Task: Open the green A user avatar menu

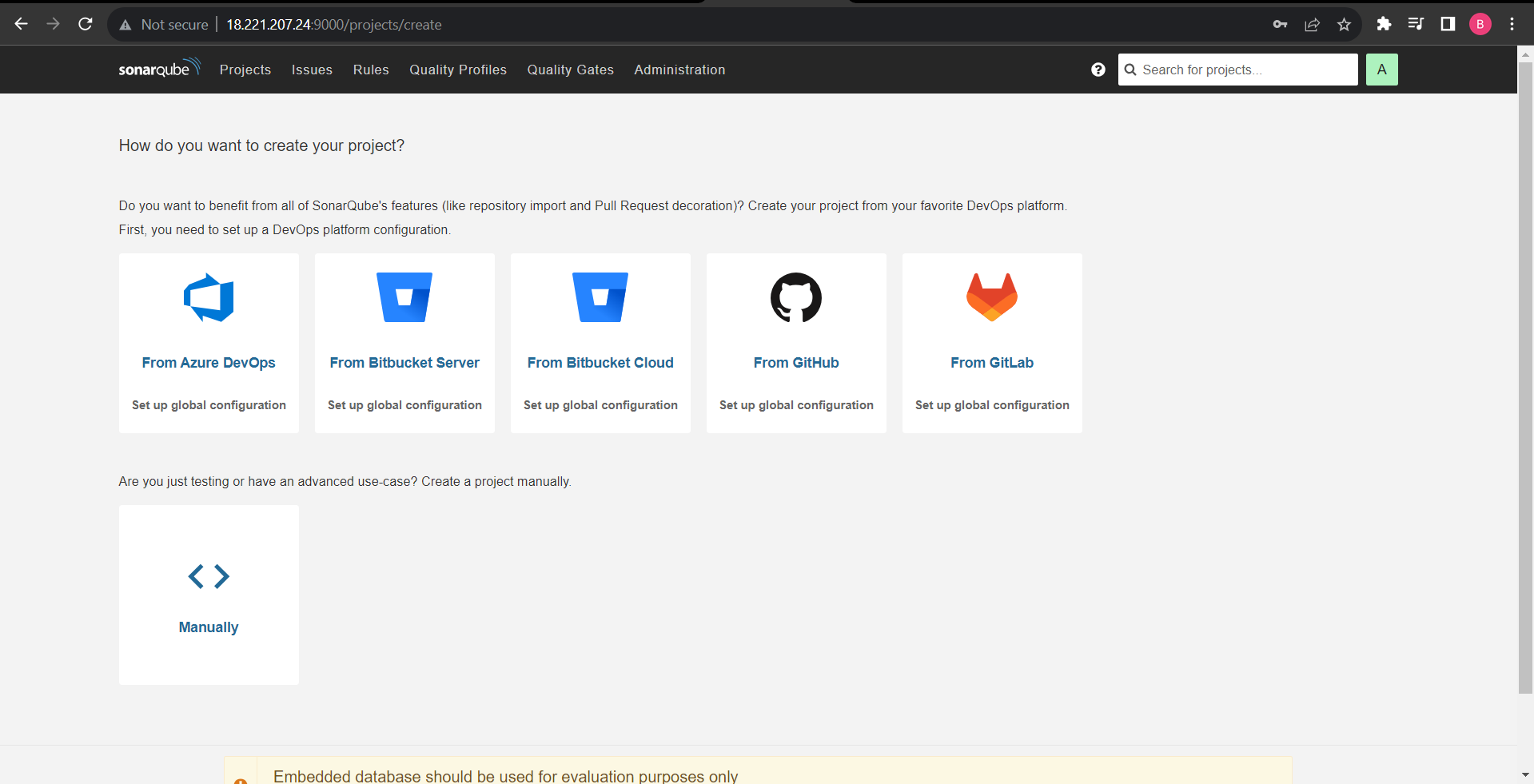Action: [x=1381, y=70]
